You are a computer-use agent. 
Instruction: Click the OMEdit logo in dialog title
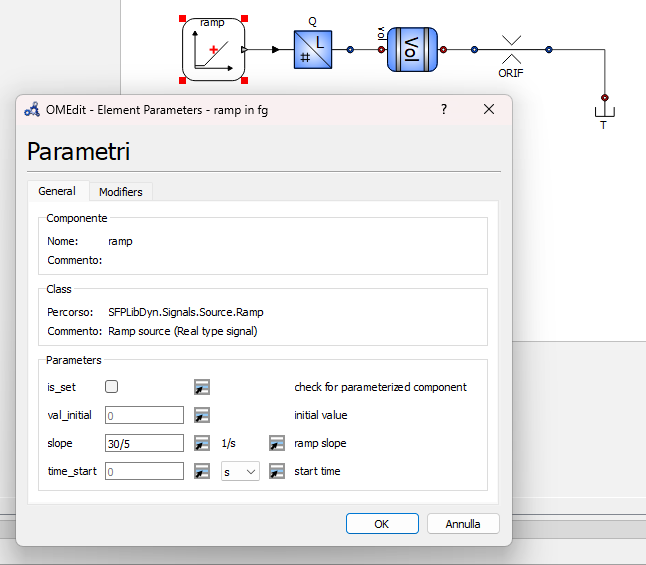coord(32,110)
